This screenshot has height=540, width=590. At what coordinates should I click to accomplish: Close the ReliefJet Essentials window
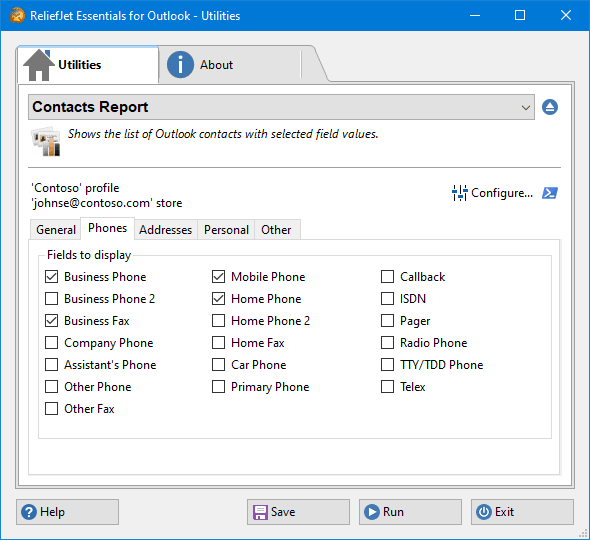click(566, 15)
